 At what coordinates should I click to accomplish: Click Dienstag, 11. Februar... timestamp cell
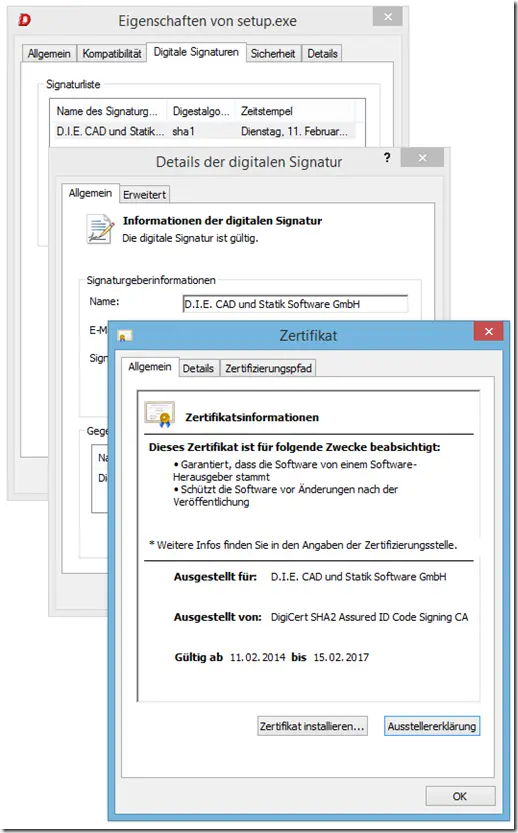point(294,131)
